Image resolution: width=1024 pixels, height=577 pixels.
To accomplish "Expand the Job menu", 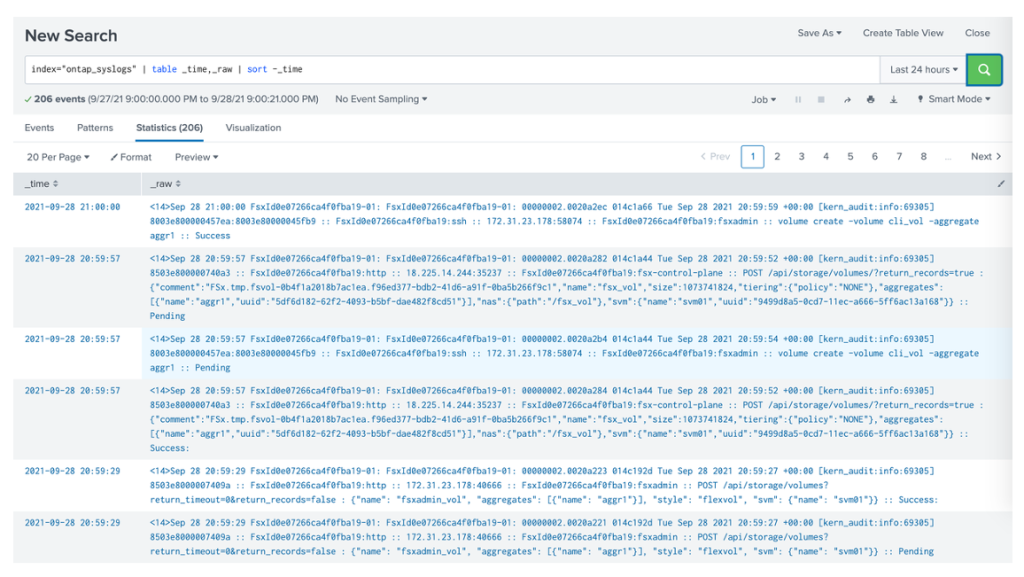I will coord(765,99).
